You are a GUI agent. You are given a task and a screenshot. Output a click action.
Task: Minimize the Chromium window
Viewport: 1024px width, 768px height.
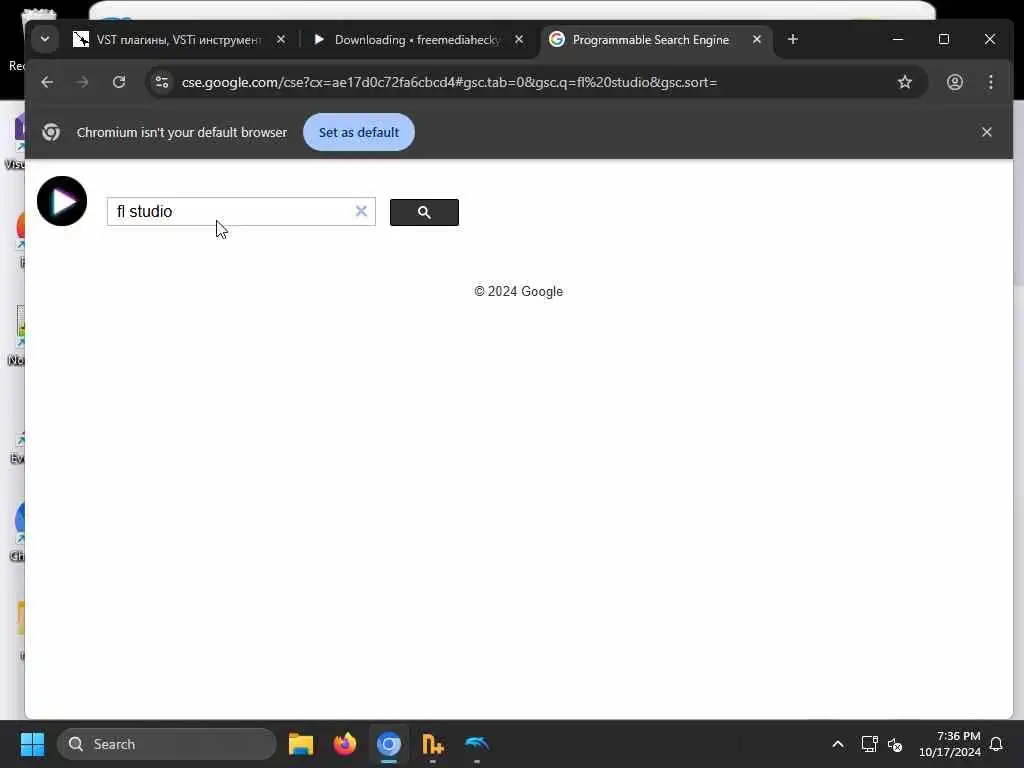(898, 39)
